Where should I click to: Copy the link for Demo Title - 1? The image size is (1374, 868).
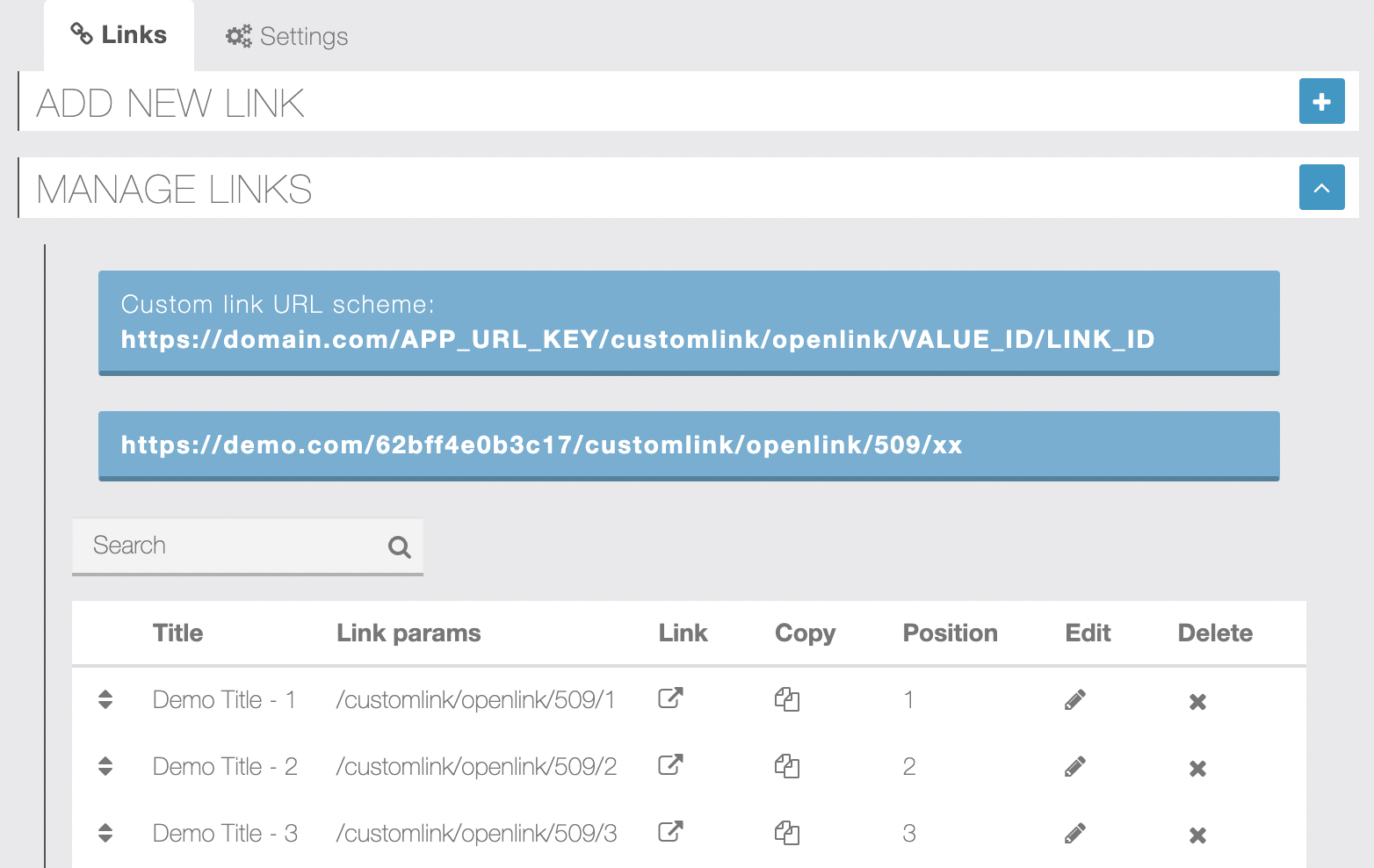(x=787, y=698)
